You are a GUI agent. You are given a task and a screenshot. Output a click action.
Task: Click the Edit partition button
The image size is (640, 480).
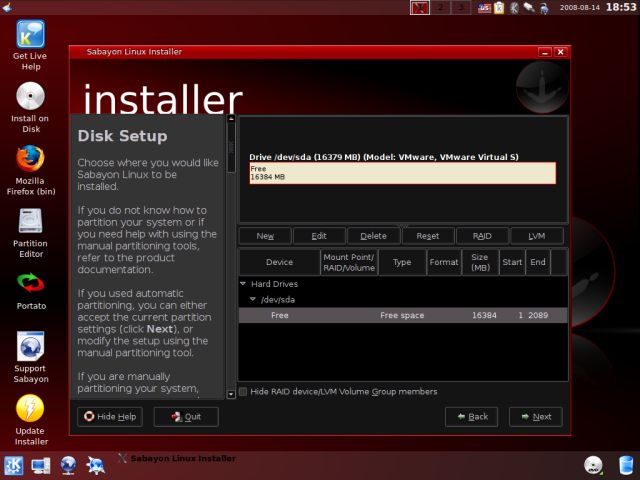click(x=319, y=236)
